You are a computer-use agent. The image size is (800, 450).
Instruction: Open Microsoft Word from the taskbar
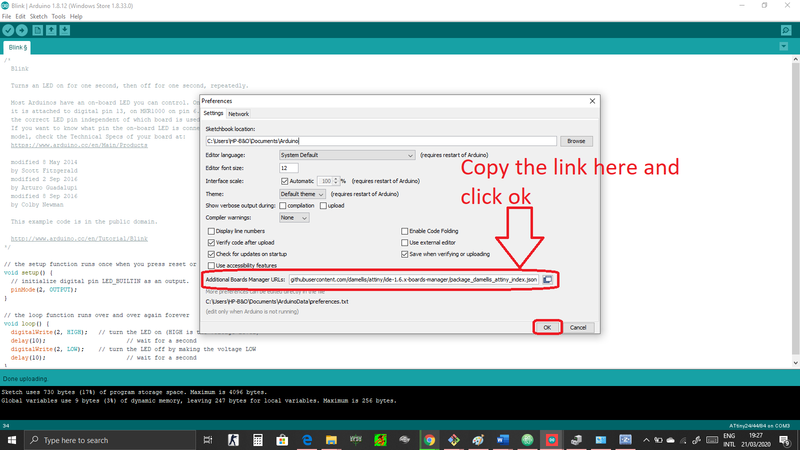503,440
